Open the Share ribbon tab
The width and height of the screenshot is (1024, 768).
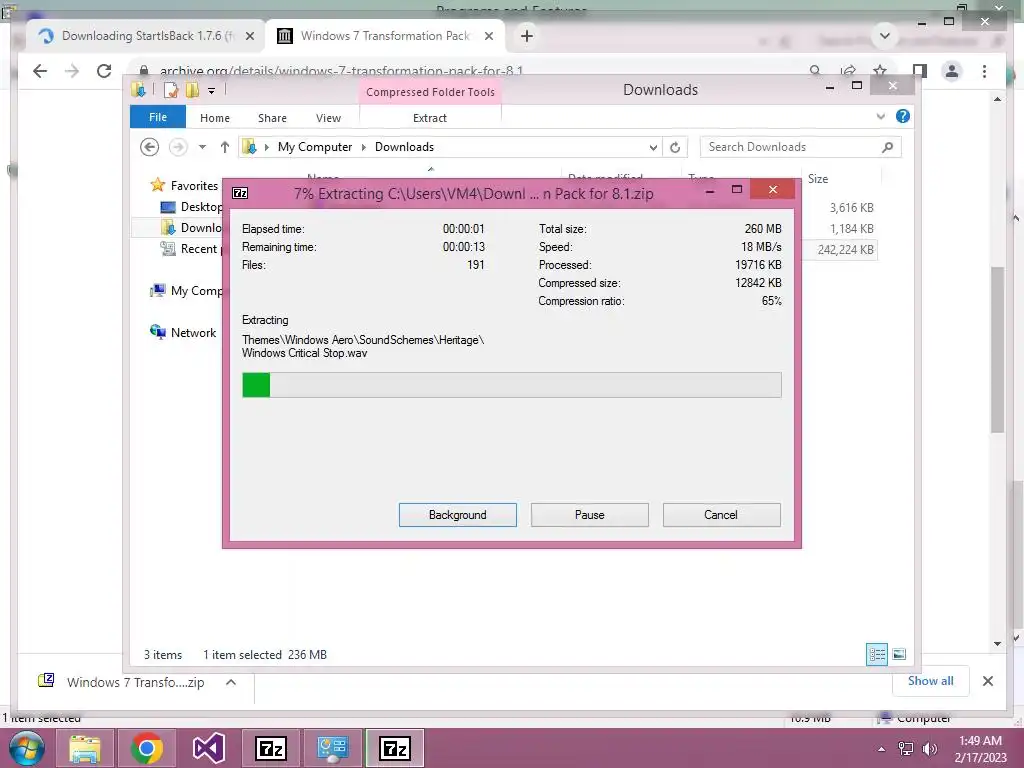[272, 118]
